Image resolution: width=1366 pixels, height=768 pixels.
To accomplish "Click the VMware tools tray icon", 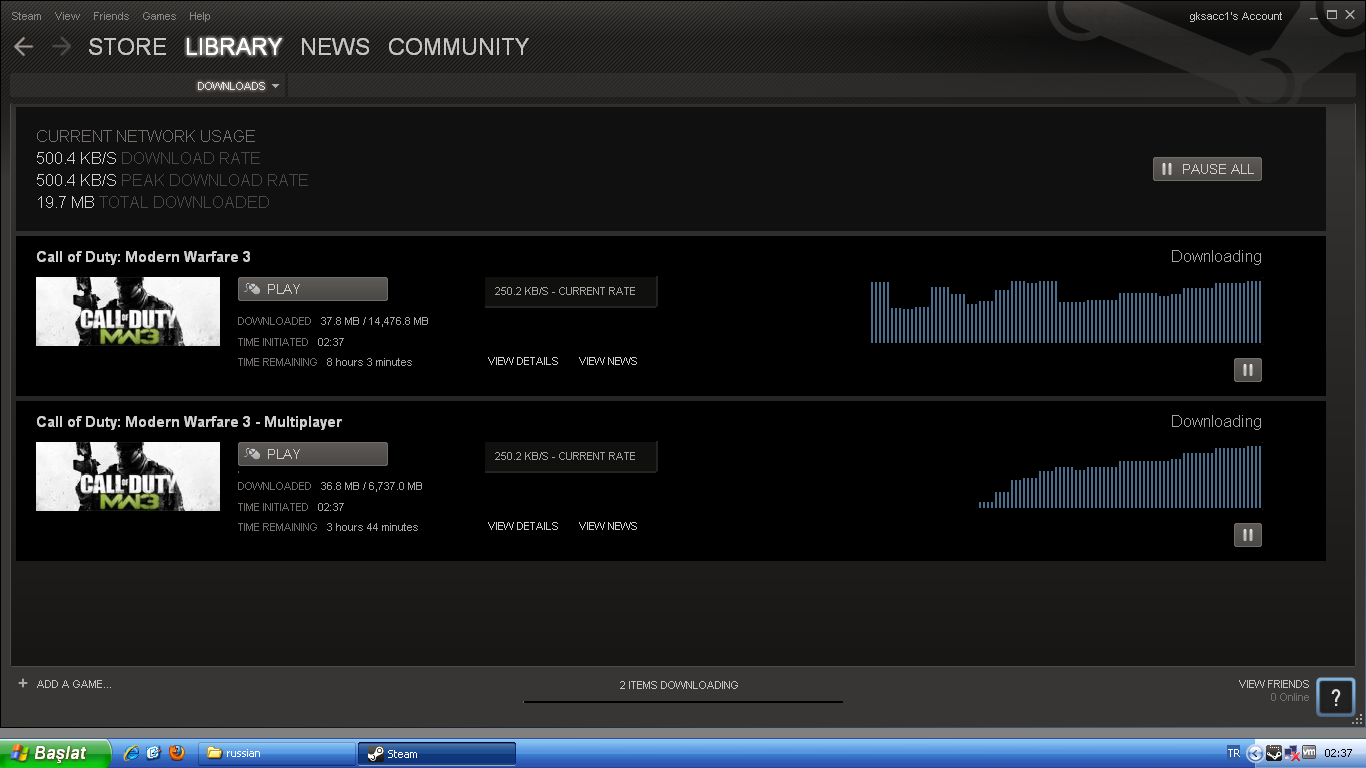I will [x=1309, y=753].
